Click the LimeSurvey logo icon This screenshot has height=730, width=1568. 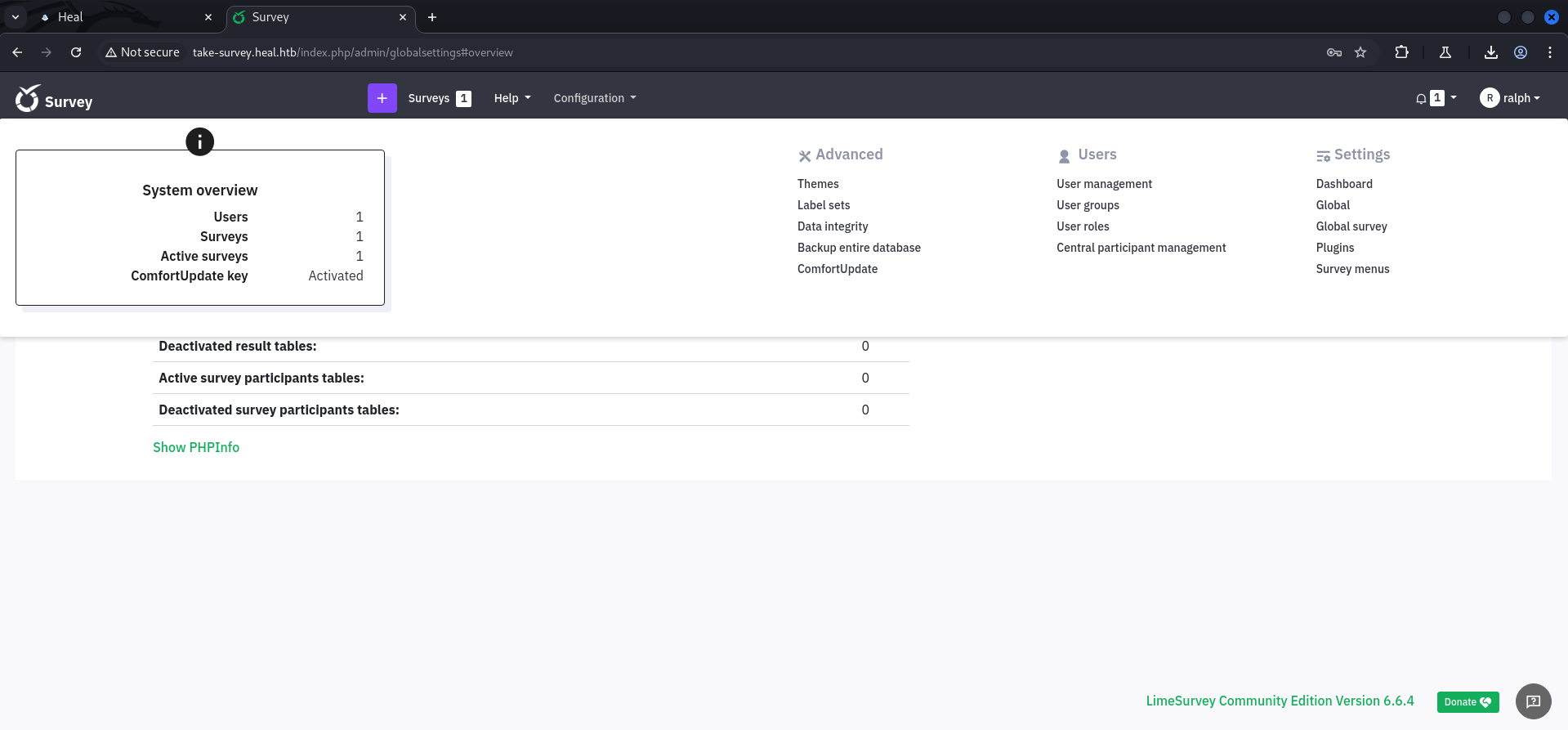pos(28,98)
